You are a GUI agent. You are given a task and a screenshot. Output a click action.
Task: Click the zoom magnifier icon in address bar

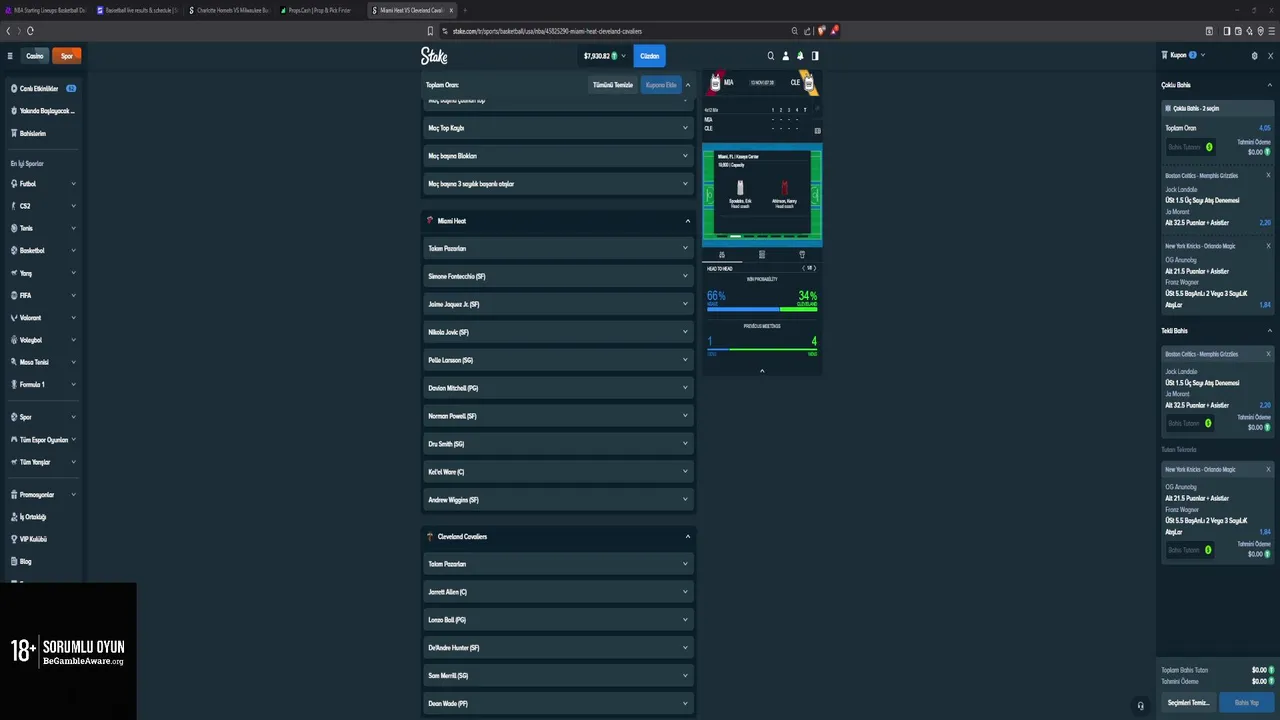pos(795,31)
